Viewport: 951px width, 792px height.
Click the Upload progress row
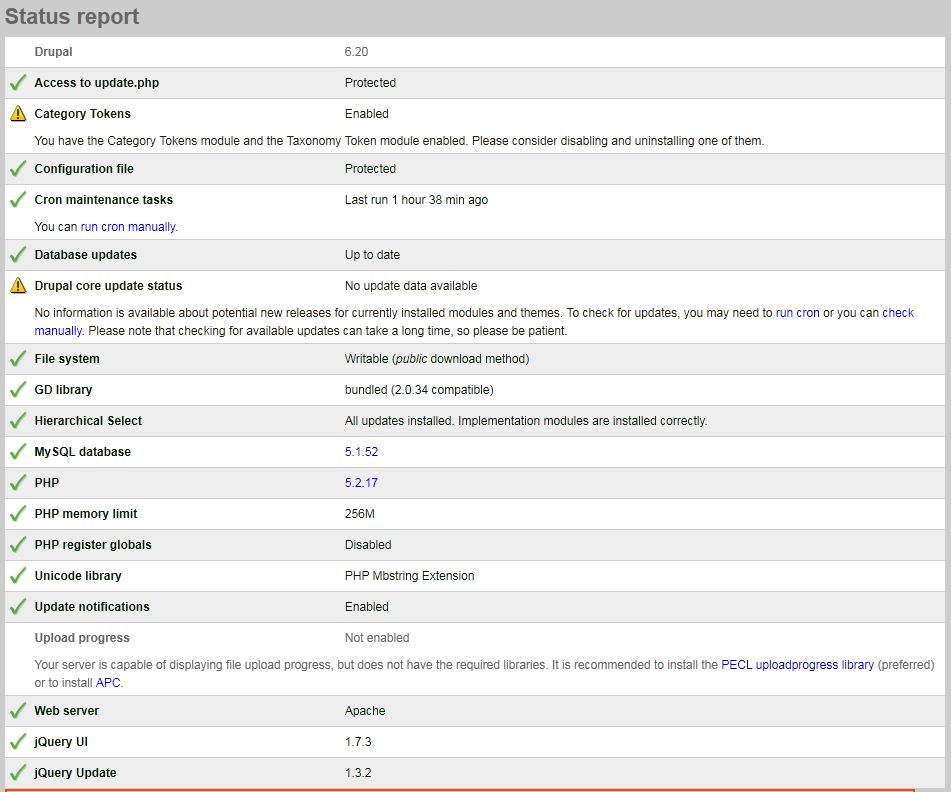point(82,637)
